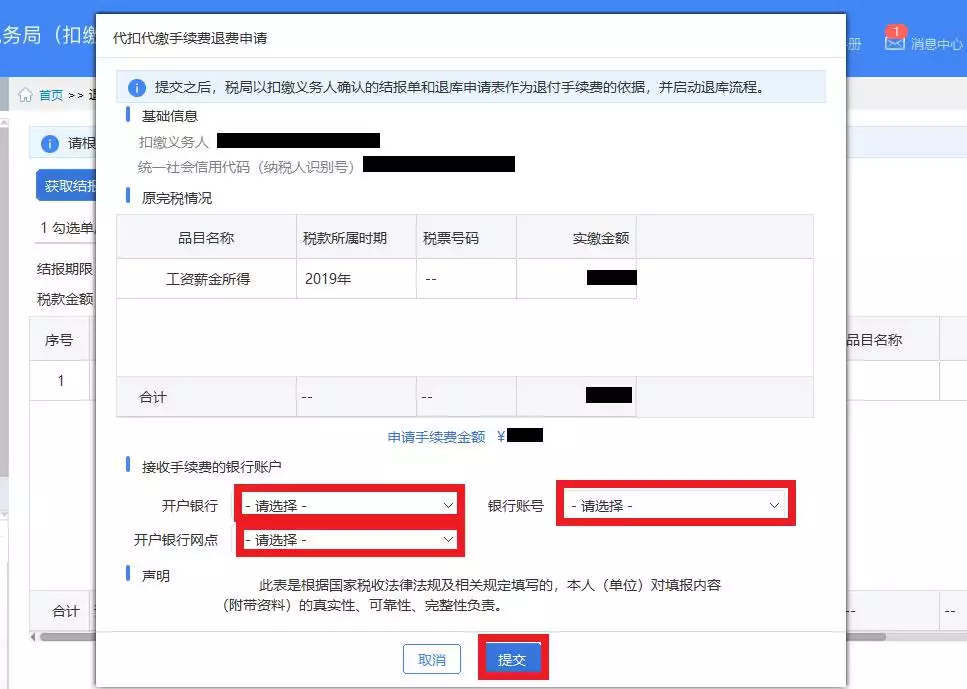
Task: Open the 开户银行网点 branch dropdown
Action: [350, 539]
